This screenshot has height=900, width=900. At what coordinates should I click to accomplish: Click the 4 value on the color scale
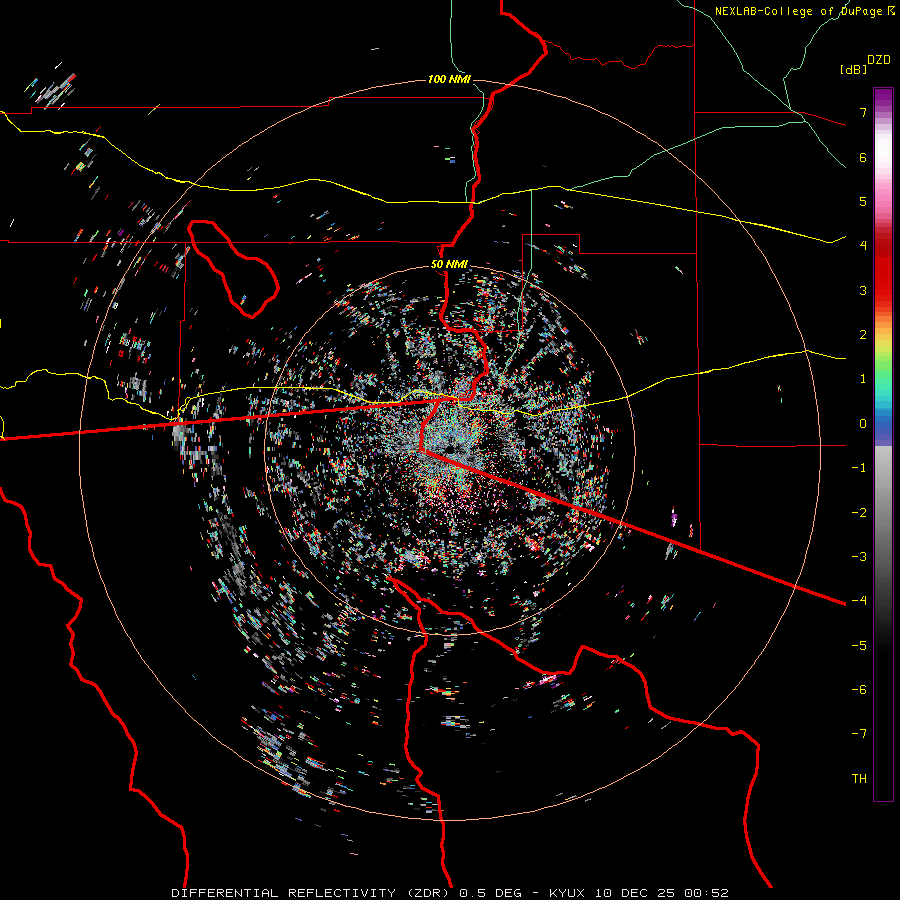click(x=863, y=246)
